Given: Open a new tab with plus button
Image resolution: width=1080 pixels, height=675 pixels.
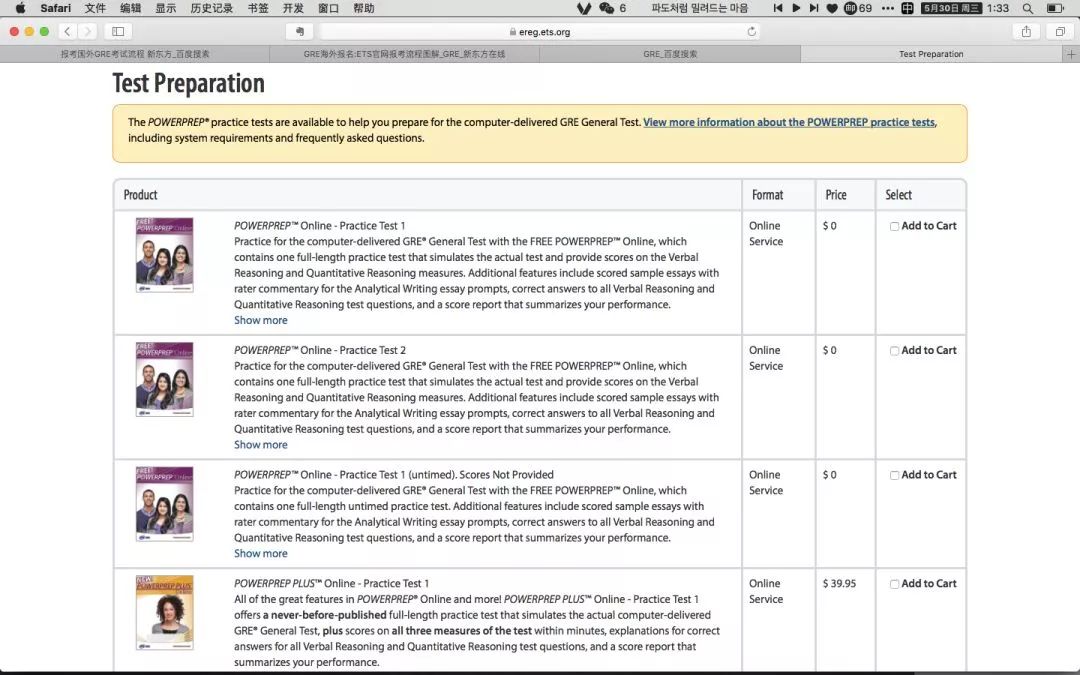Looking at the screenshot, I should click(1071, 54).
